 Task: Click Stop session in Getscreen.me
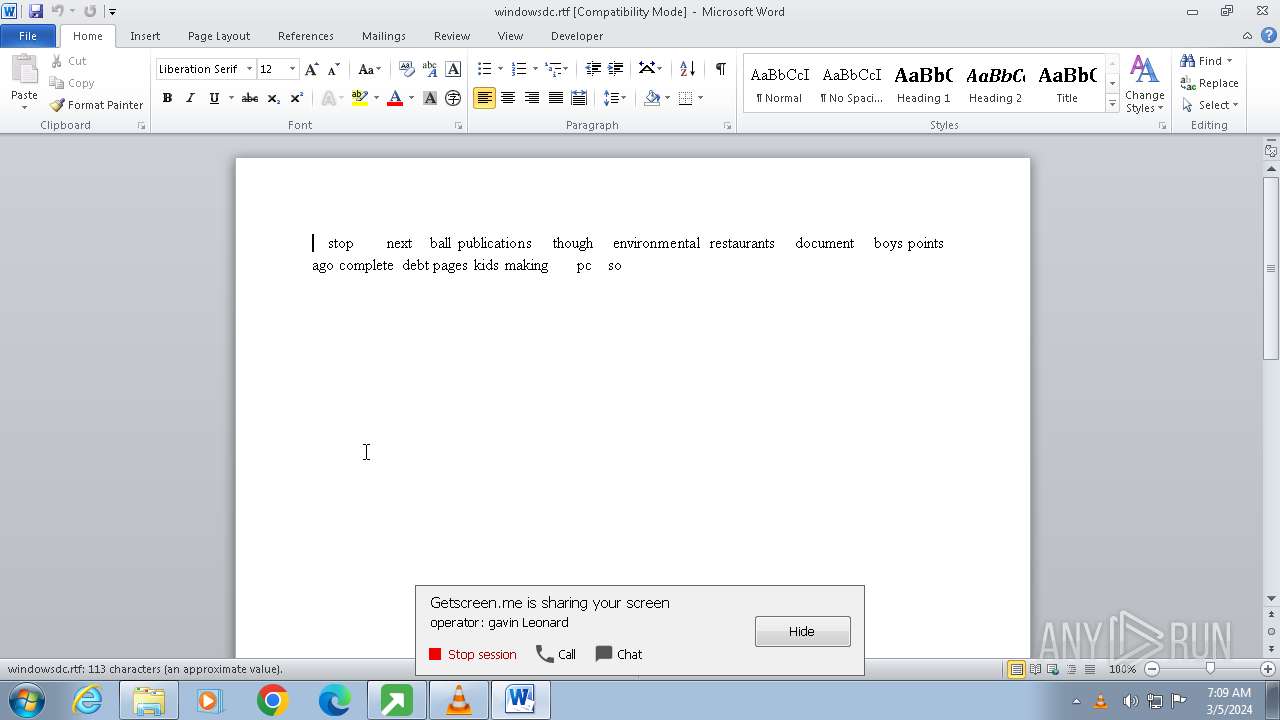473,654
